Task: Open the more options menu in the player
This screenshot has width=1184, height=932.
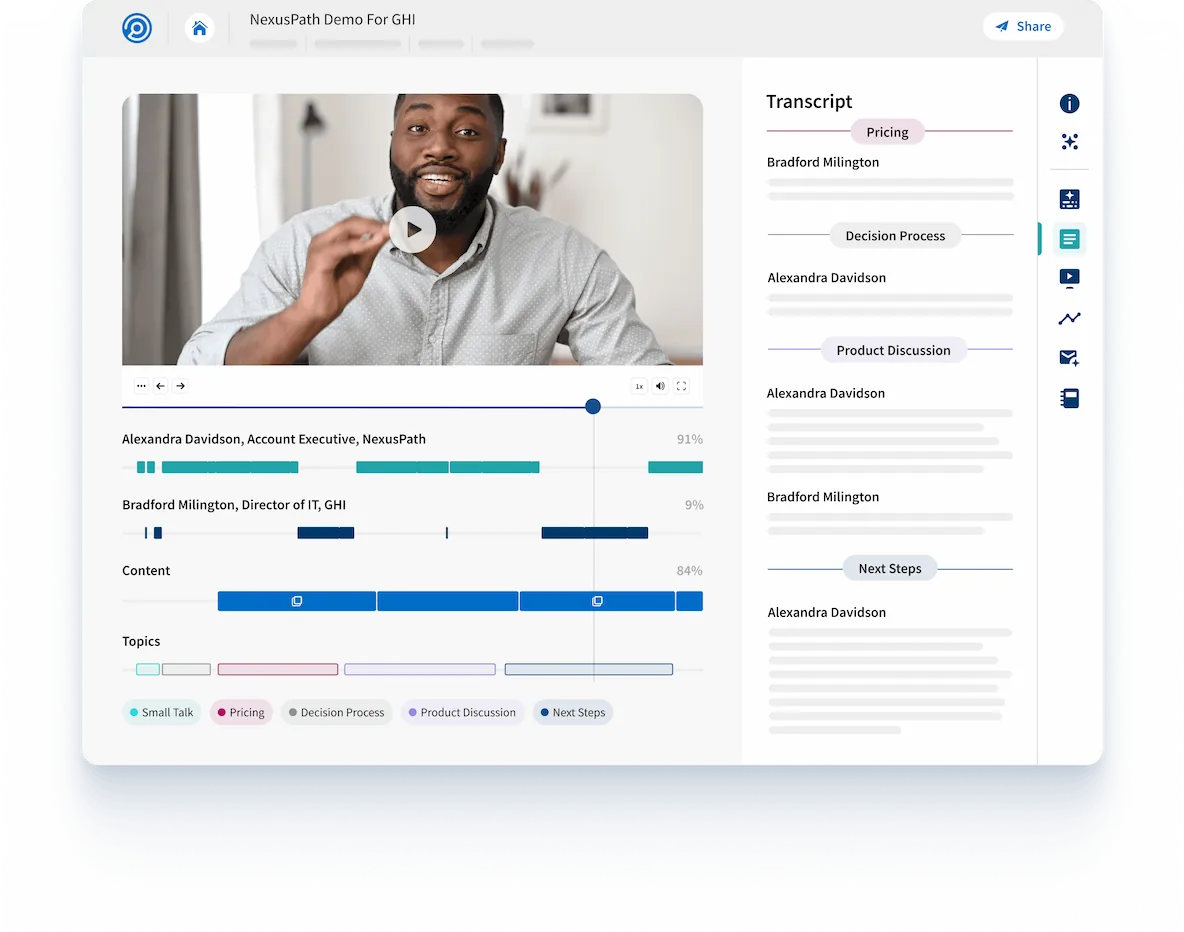Action: click(x=141, y=385)
